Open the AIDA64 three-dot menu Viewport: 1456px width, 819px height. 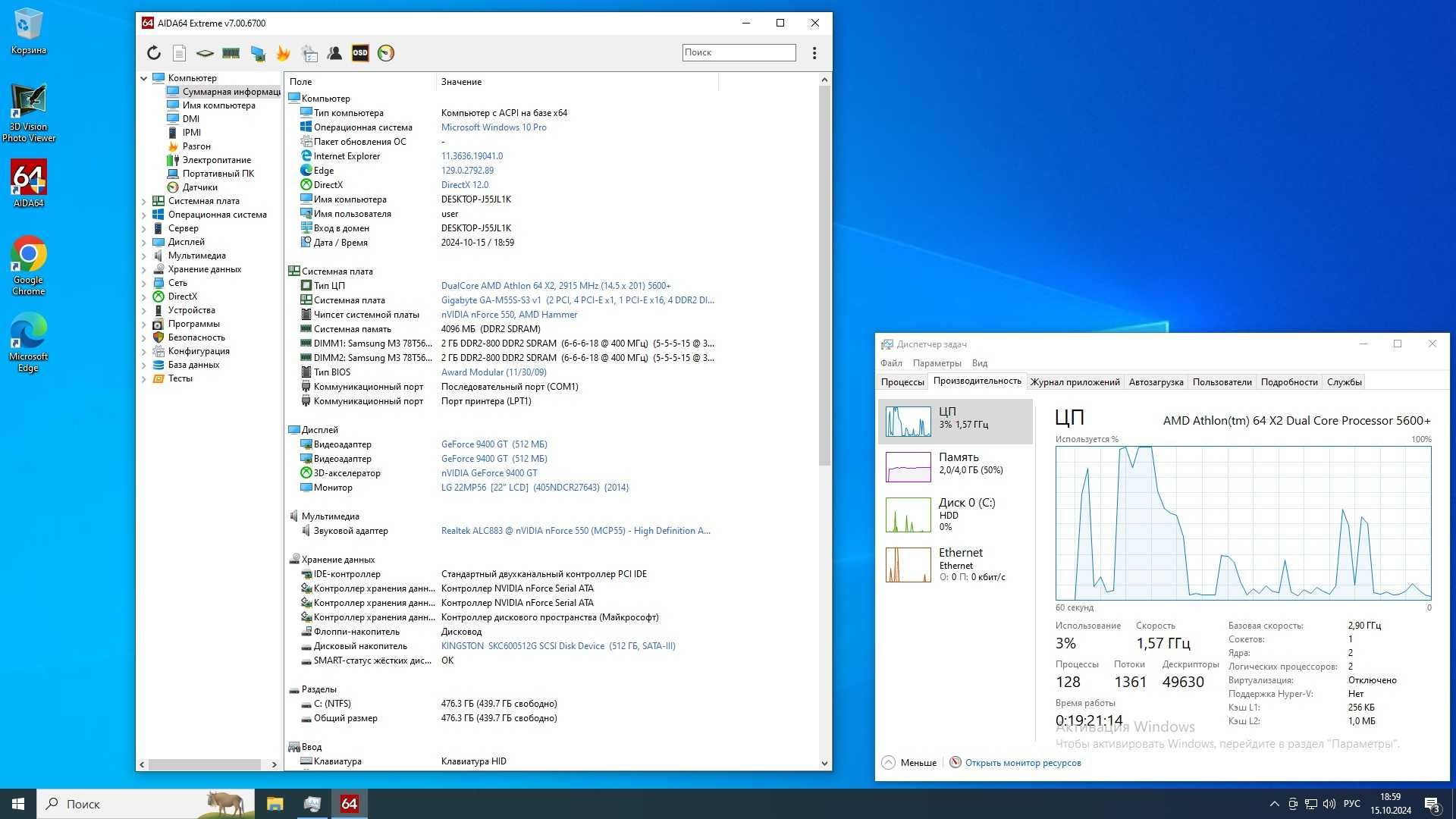point(814,53)
